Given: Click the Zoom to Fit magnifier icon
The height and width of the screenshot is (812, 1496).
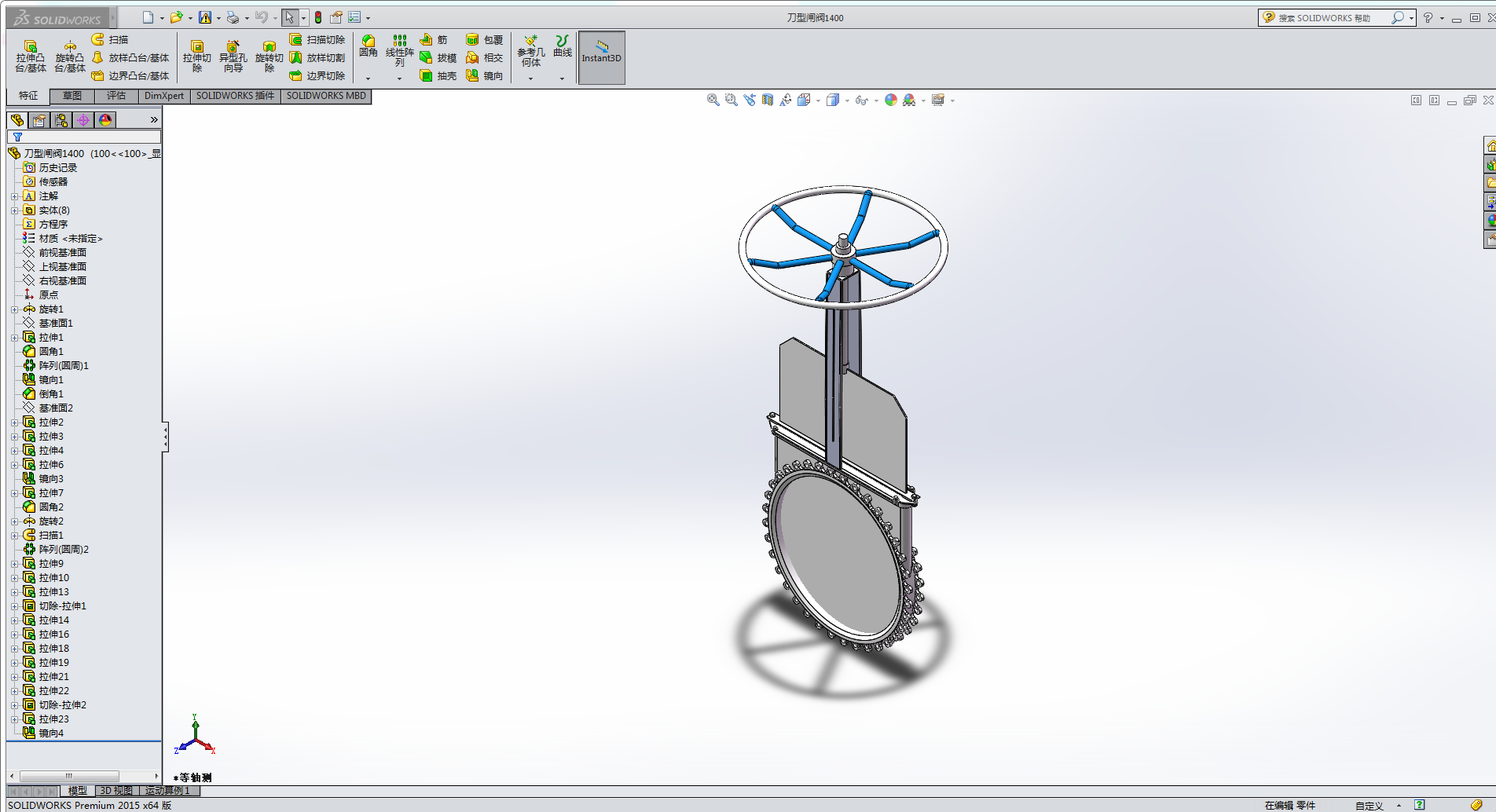Looking at the screenshot, I should (713, 101).
